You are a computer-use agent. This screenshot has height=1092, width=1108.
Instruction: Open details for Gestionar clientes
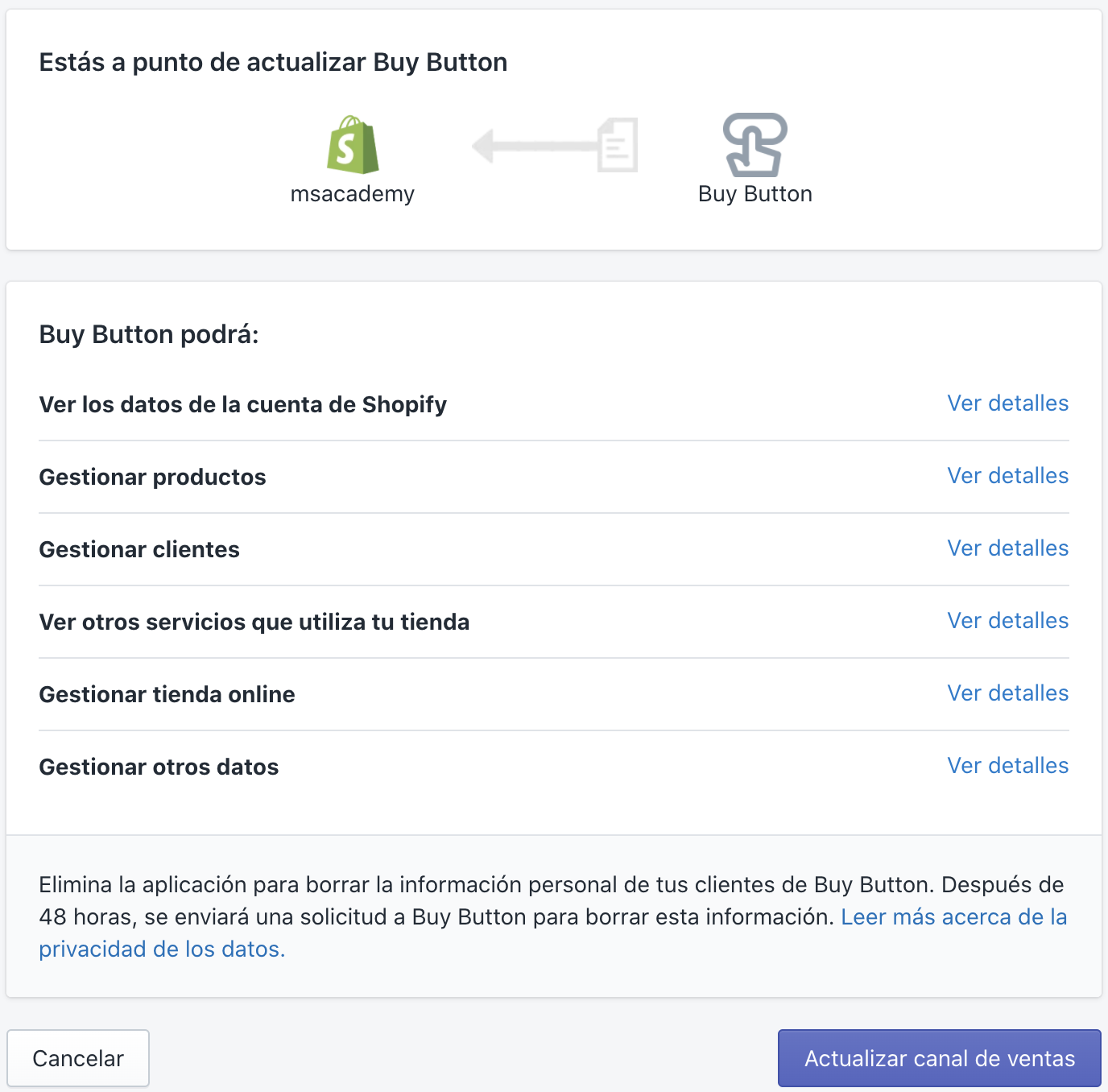1007,548
